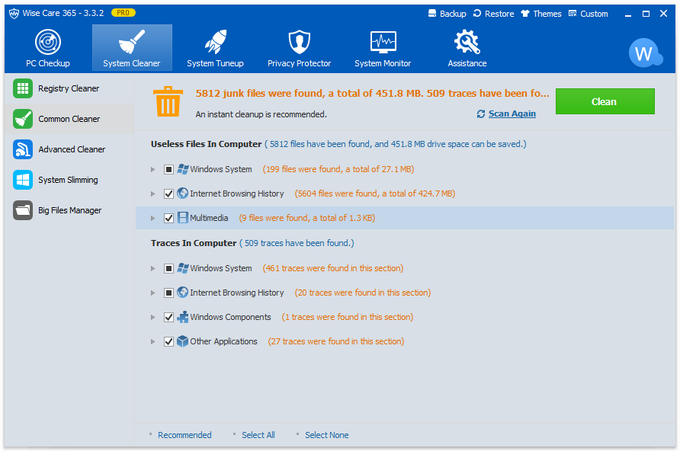Click the W user avatar icon

coord(644,53)
